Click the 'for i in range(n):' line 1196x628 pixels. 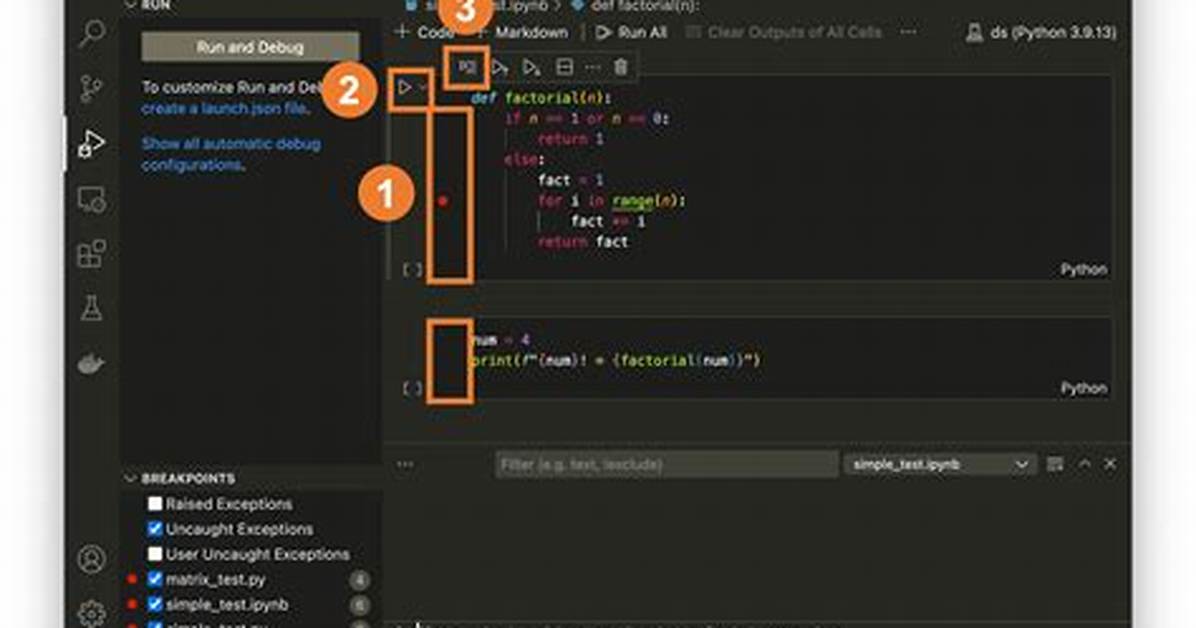pos(612,201)
